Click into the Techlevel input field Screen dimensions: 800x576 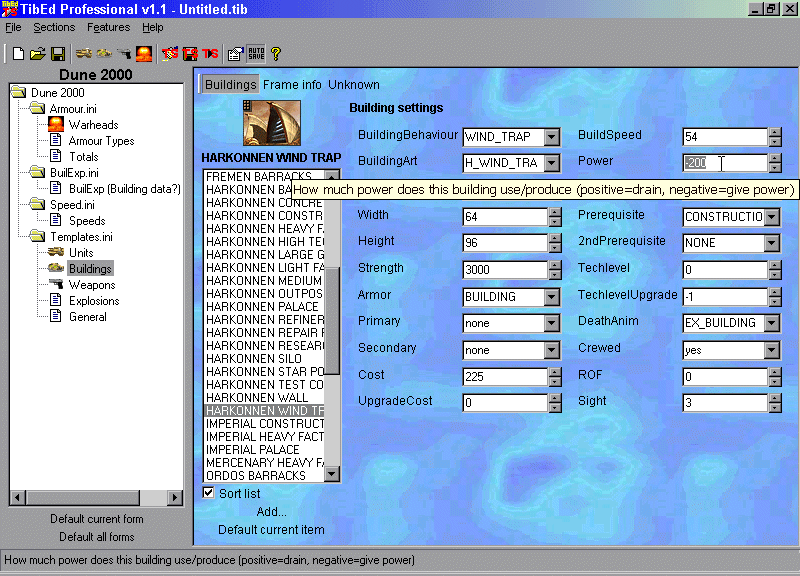pos(725,269)
